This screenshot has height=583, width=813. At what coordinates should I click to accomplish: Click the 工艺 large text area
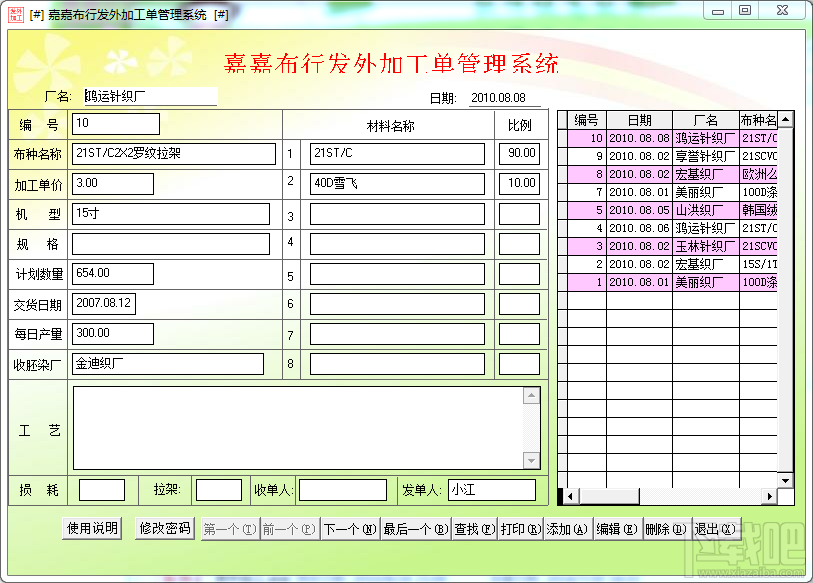(298, 428)
